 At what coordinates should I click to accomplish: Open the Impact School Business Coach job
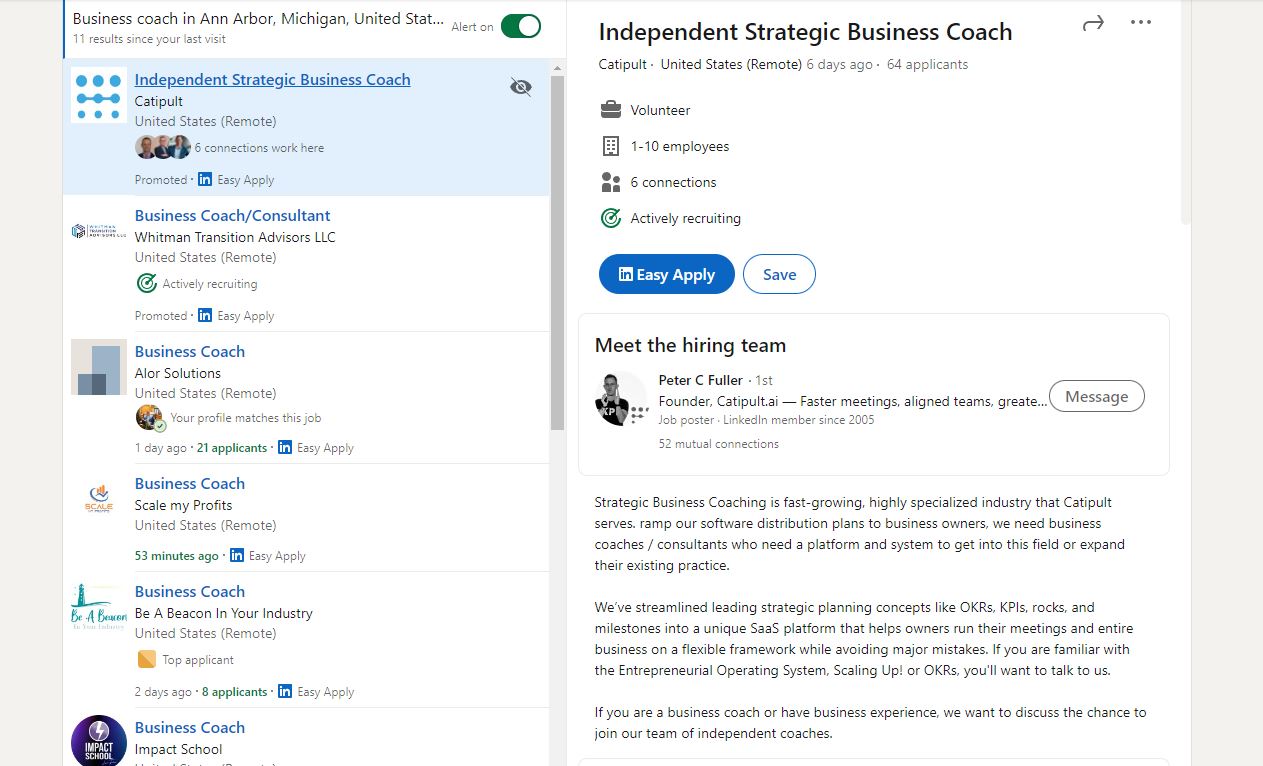pyautogui.click(x=190, y=728)
